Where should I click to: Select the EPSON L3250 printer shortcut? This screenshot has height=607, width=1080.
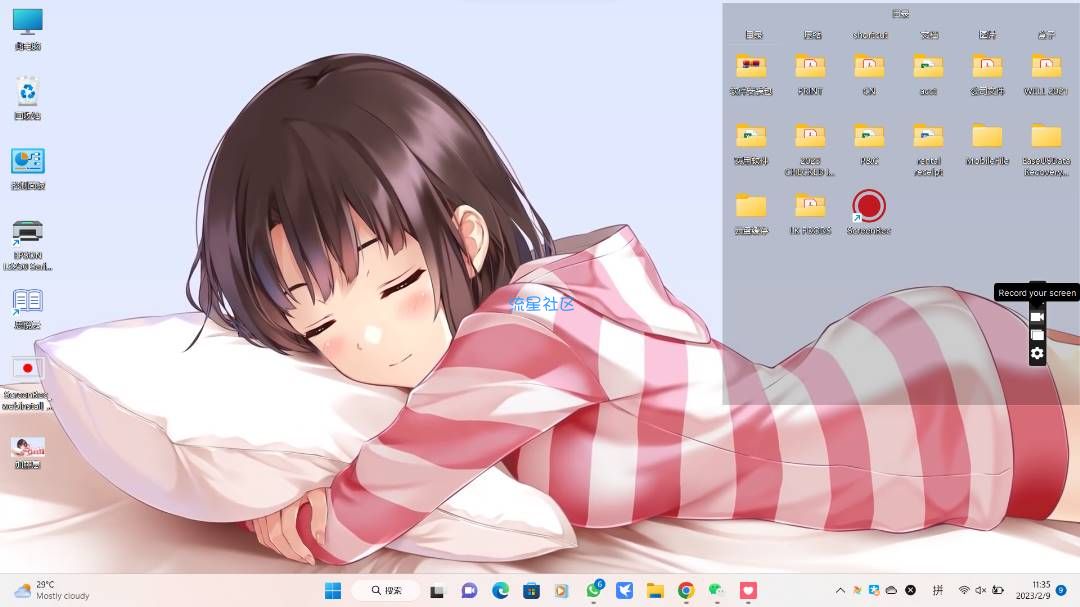tap(28, 245)
